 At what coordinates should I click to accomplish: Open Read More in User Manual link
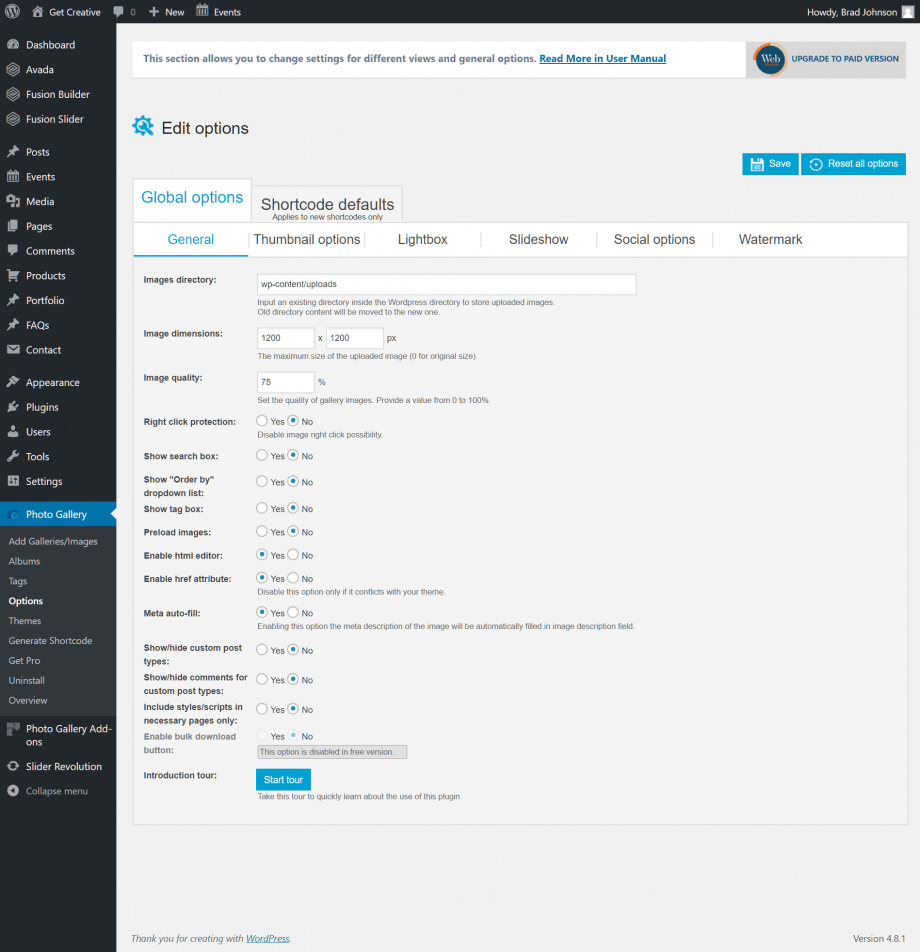602,58
